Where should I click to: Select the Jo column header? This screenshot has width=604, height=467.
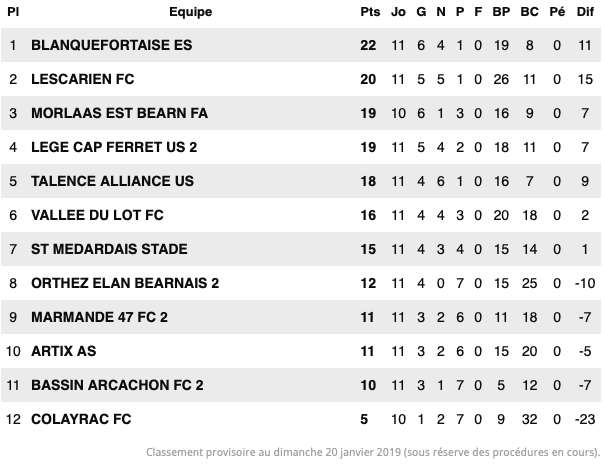tap(398, 12)
